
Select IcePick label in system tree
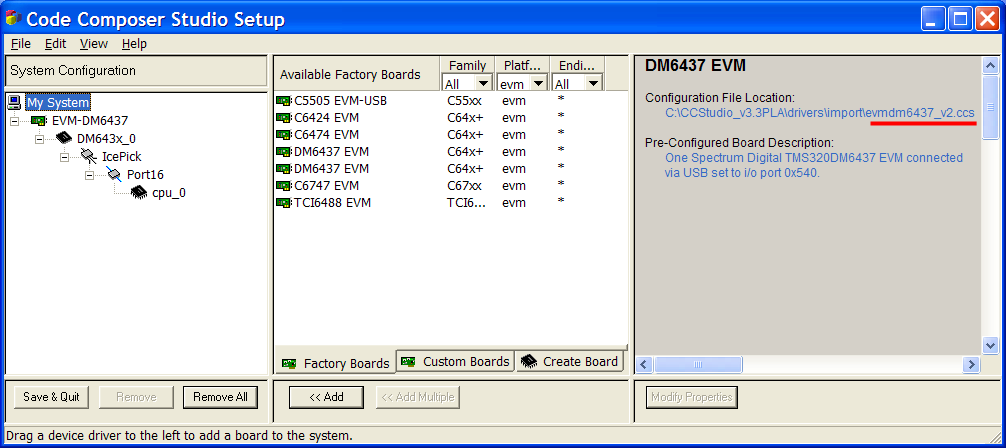[x=122, y=157]
